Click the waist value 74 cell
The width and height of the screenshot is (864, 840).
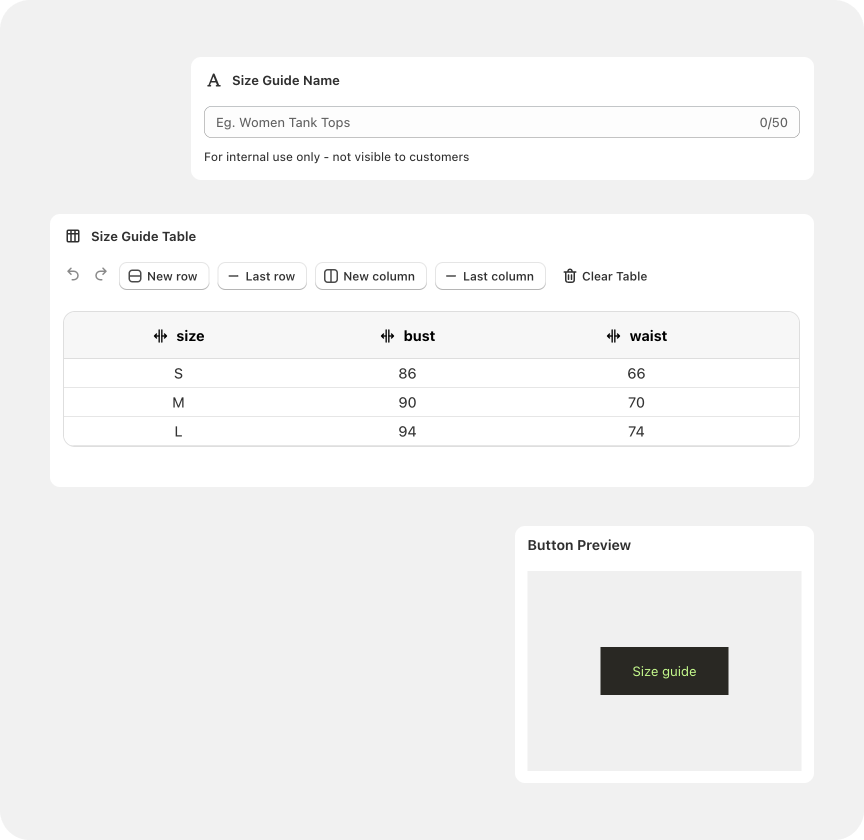click(636, 431)
